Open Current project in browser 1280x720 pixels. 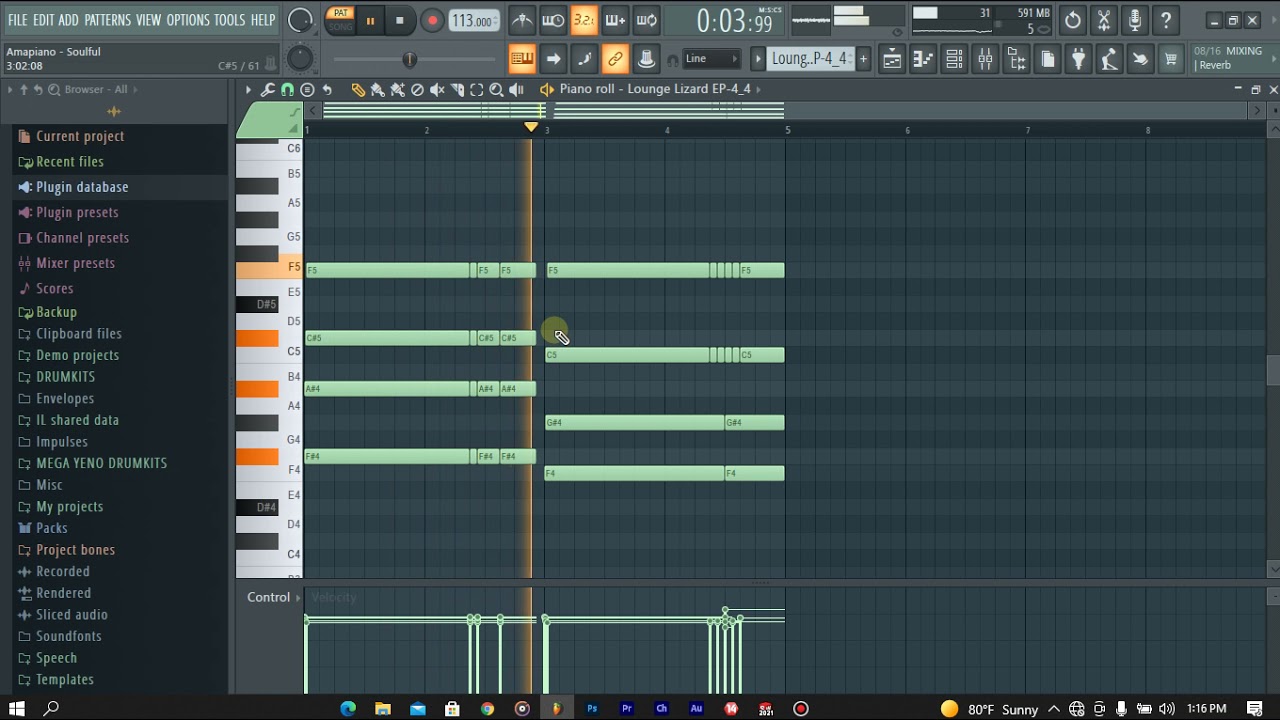[x=80, y=136]
